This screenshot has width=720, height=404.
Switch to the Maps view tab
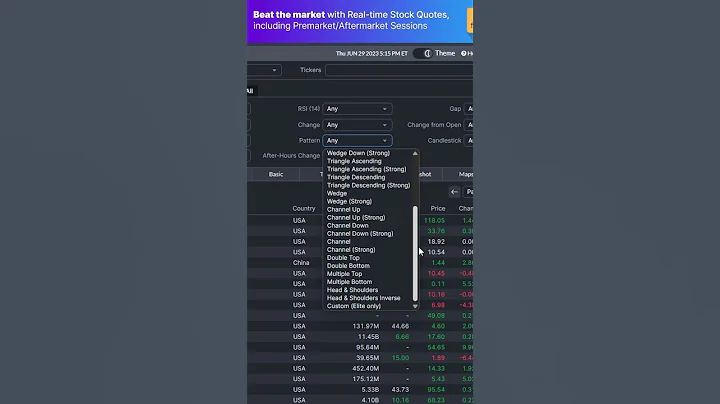point(465,174)
